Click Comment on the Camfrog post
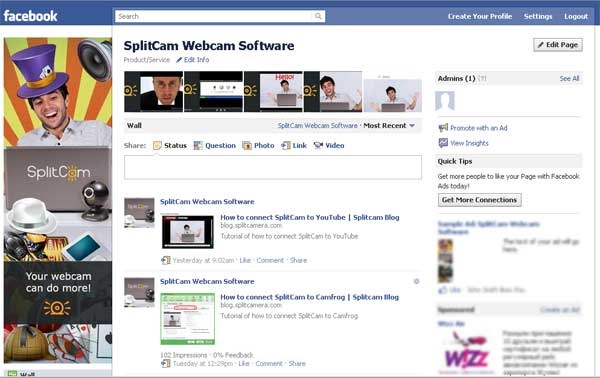This screenshot has width=600, height=378. point(269,363)
